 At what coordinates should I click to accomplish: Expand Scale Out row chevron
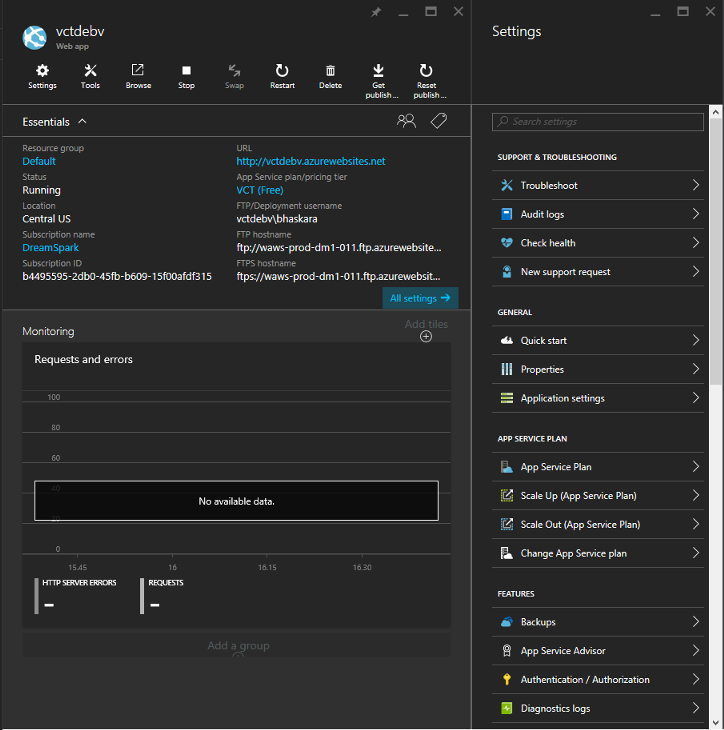tap(696, 525)
